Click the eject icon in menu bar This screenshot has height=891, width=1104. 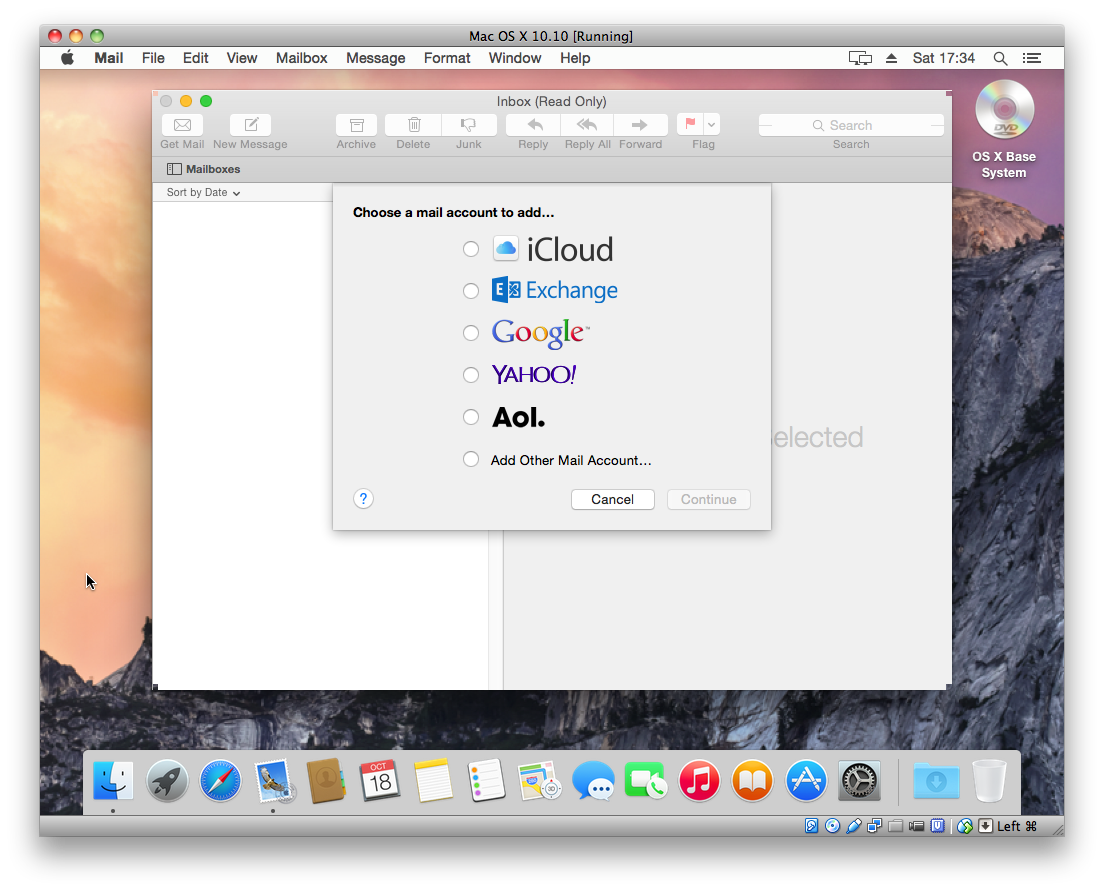click(x=891, y=58)
